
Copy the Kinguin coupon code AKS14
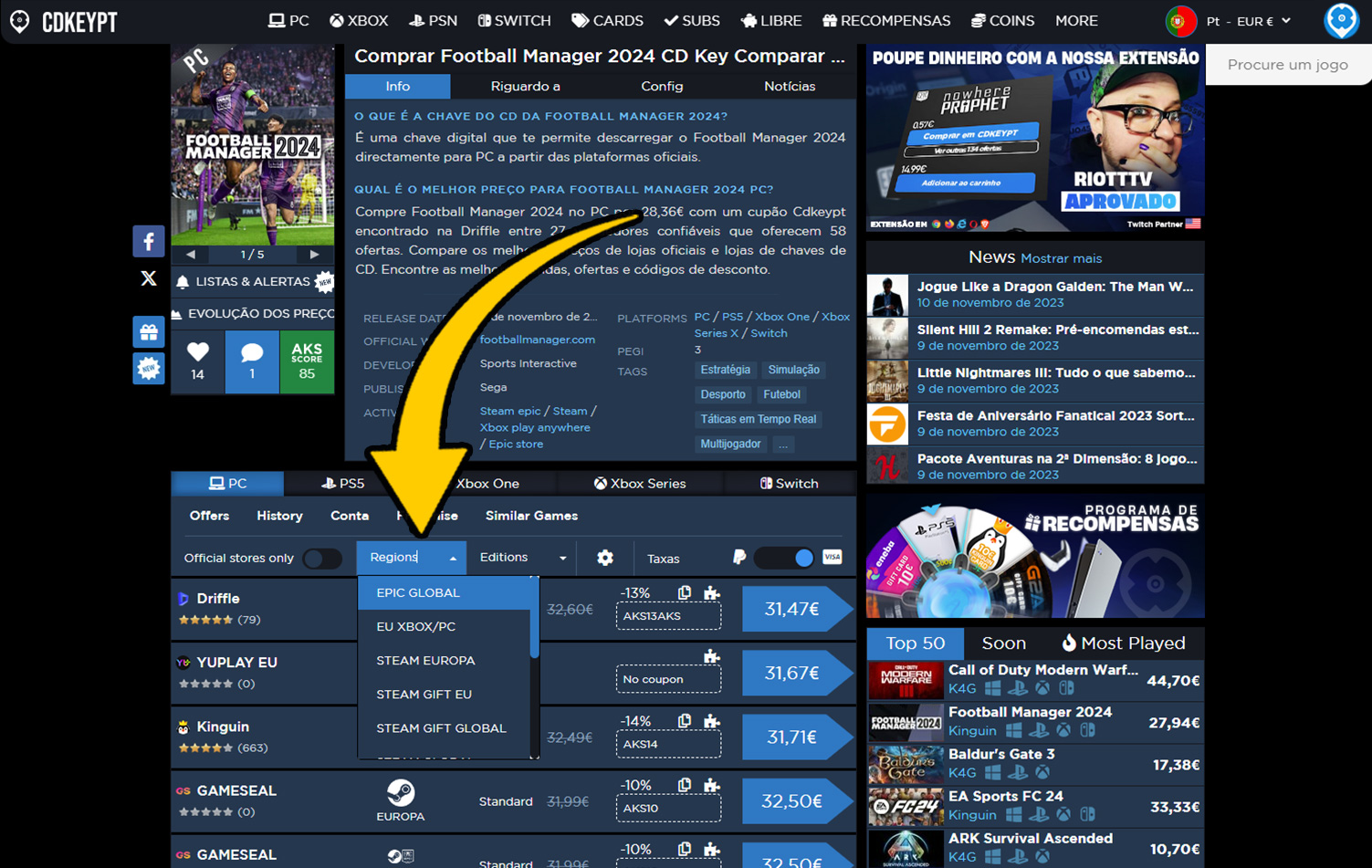685,721
